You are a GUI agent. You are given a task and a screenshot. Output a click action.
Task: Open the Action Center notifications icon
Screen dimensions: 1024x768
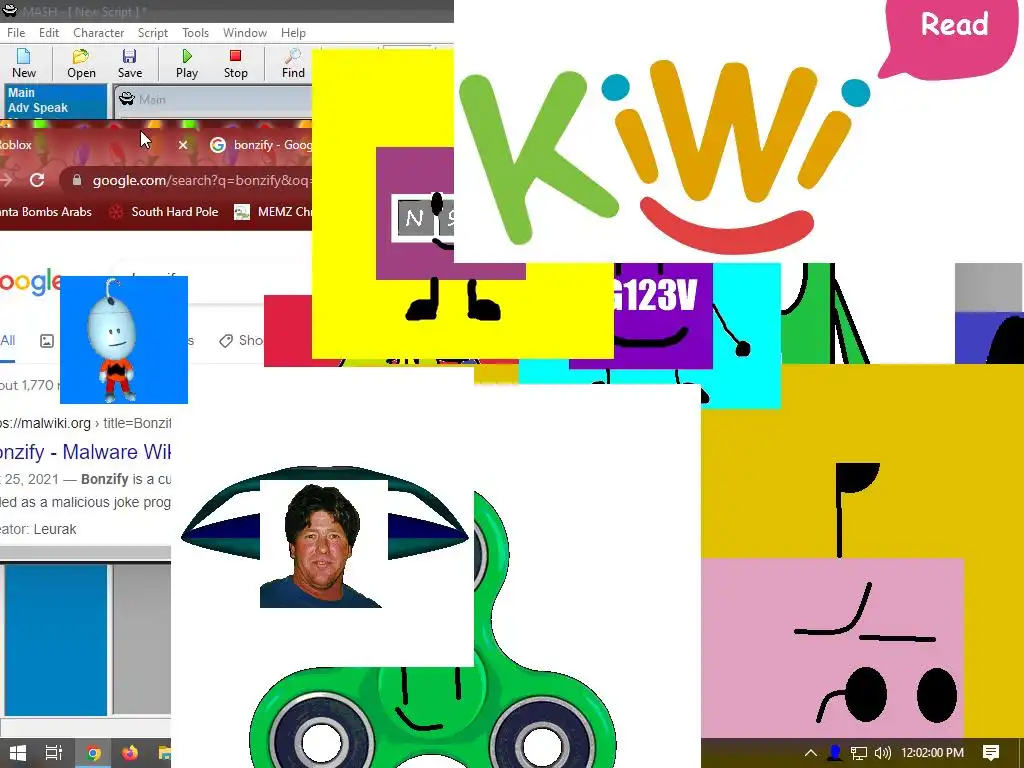pos(991,753)
